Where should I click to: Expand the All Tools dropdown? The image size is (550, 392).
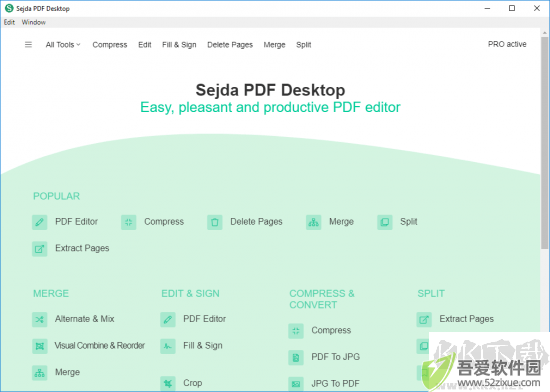[63, 45]
